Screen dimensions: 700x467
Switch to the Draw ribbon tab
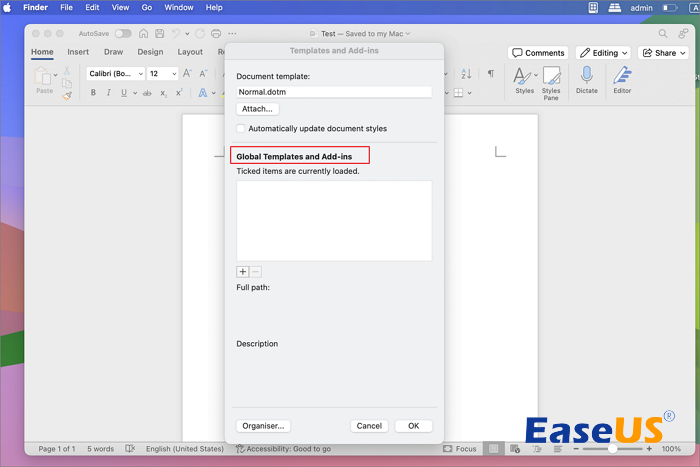113,52
